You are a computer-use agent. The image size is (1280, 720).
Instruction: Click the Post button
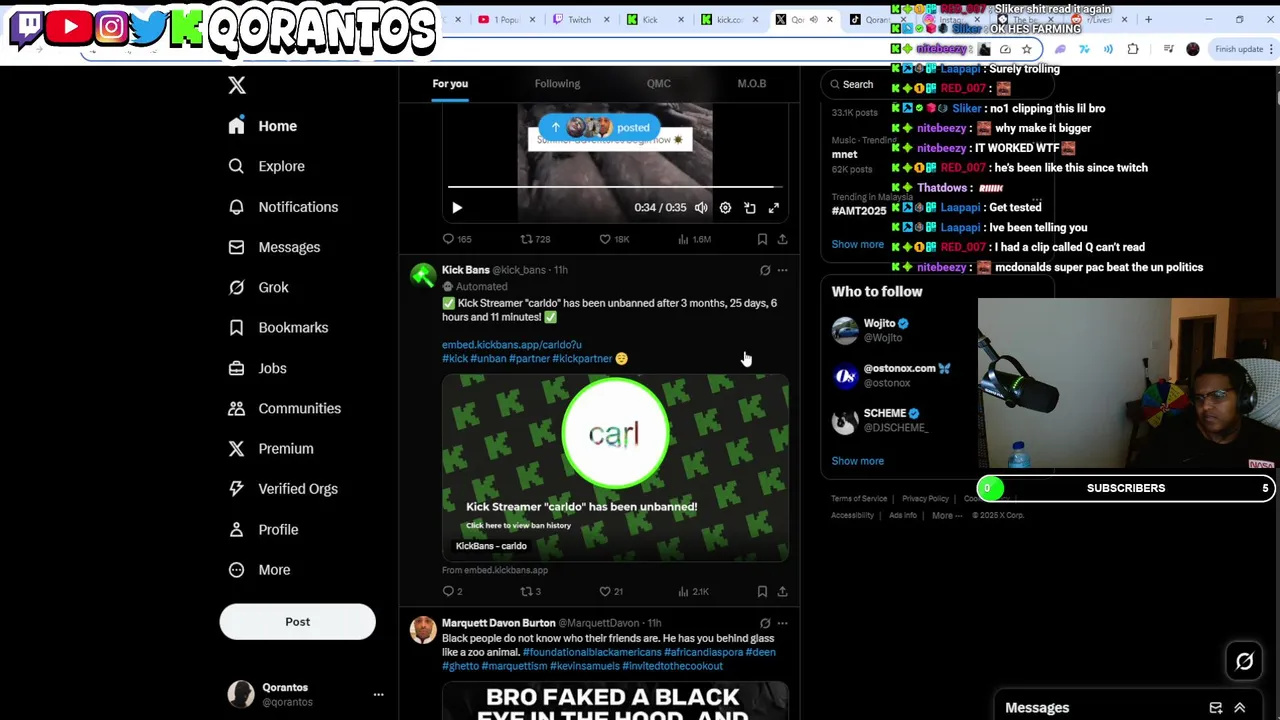coord(297,622)
